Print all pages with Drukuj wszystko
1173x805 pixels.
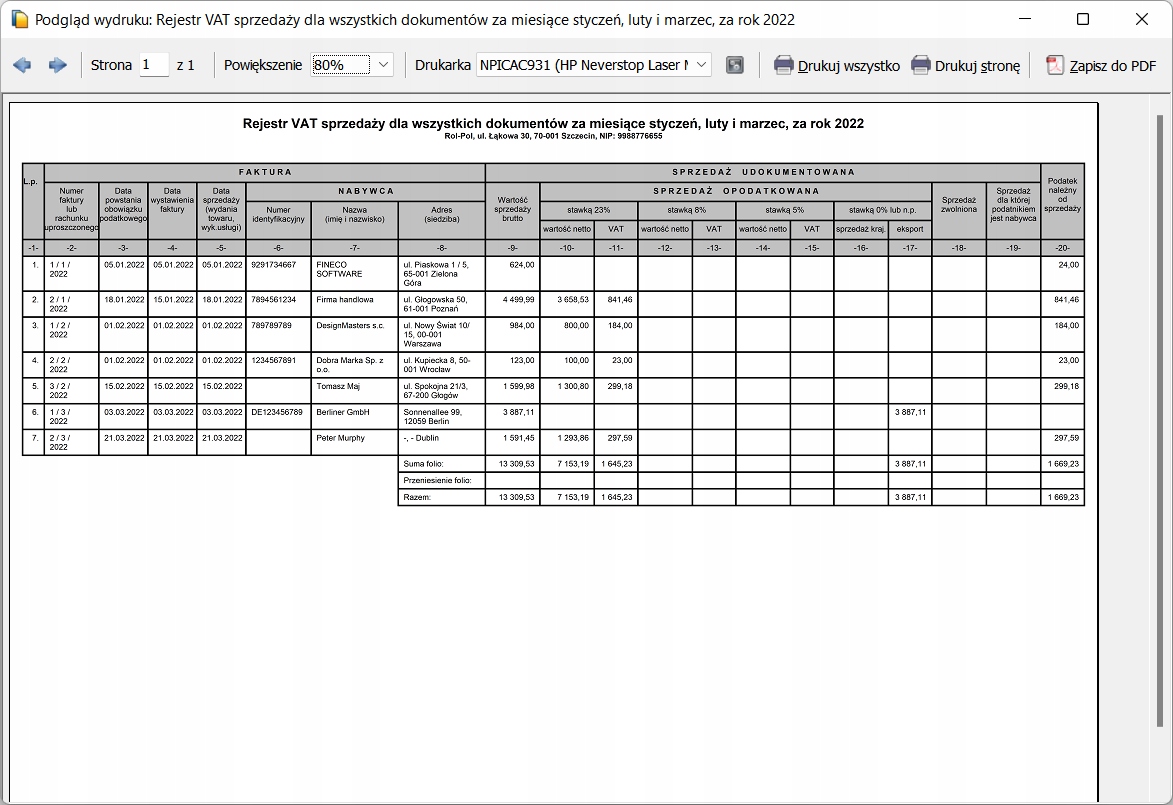pyautogui.click(x=837, y=66)
